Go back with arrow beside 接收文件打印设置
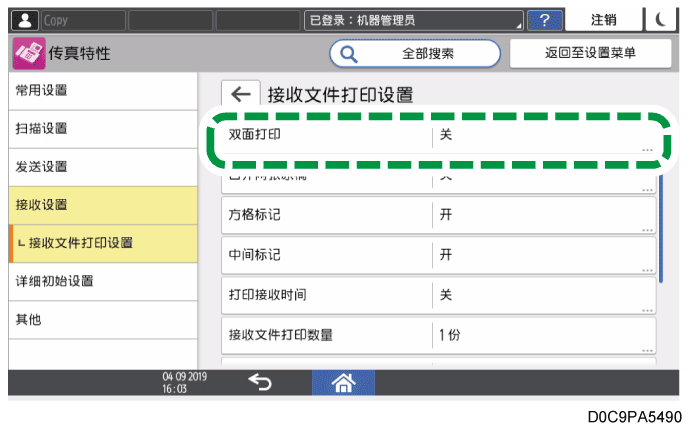Screen dimensions: 691x427 click(x=241, y=94)
